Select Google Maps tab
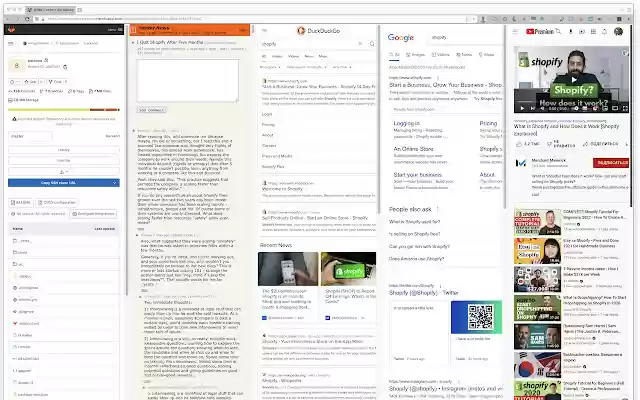The height and width of the screenshot is (400, 640). 486,55
